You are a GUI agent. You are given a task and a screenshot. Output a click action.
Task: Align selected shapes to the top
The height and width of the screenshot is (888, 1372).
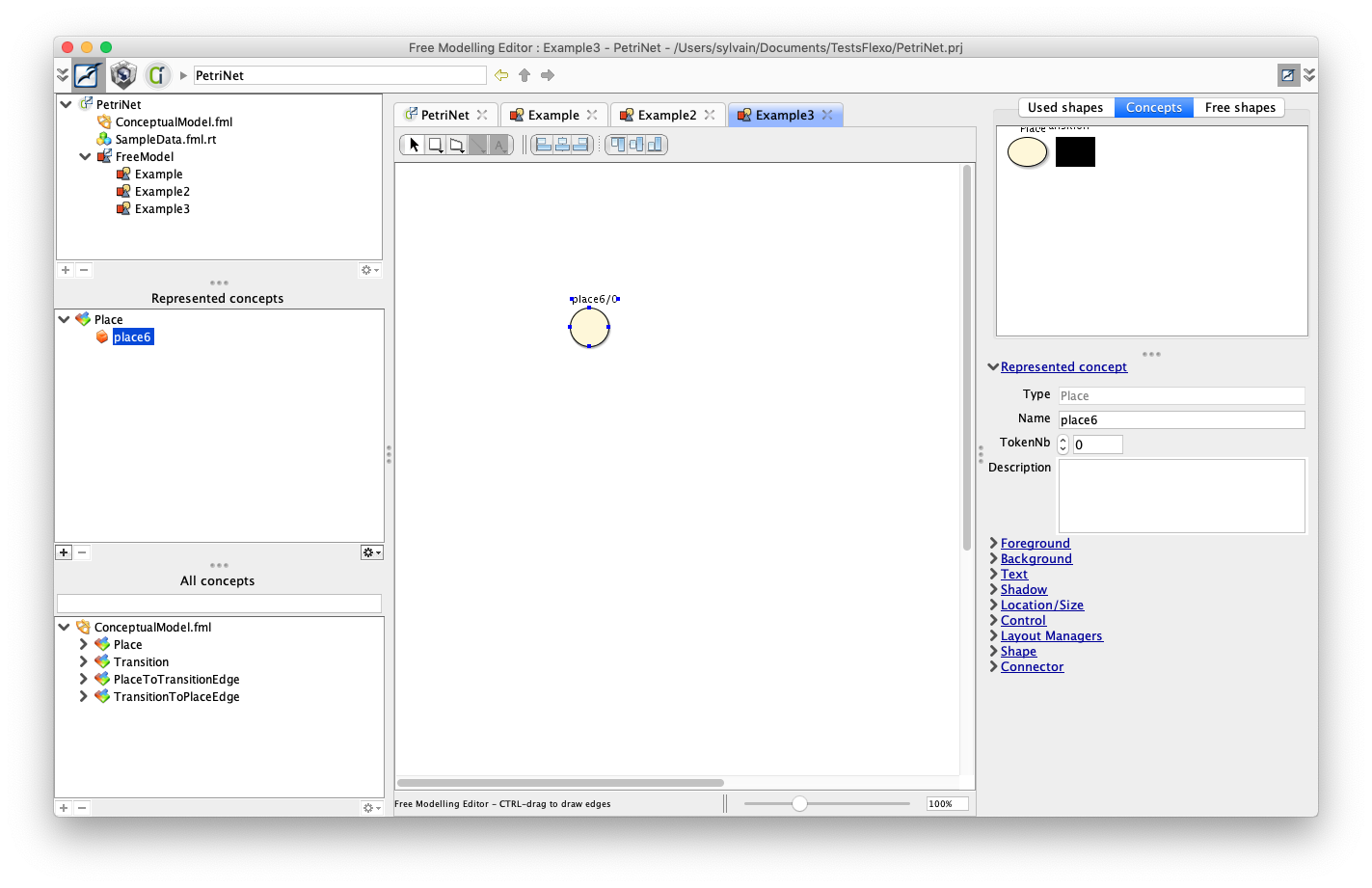618,145
